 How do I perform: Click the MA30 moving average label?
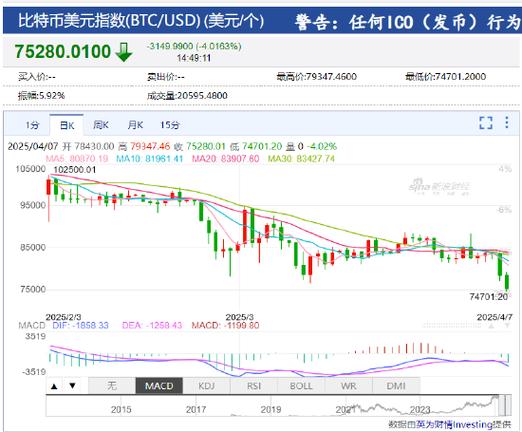(x=301, y=159)
